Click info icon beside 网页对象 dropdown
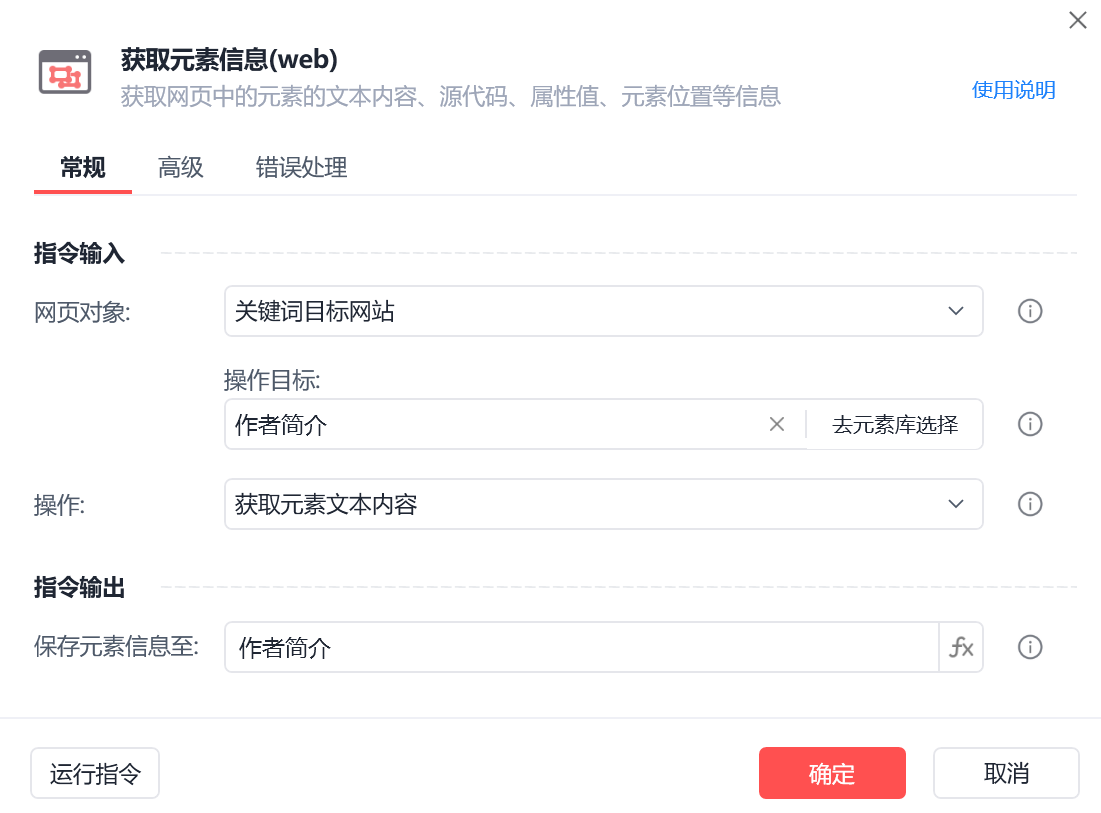 click(1030, 311)
